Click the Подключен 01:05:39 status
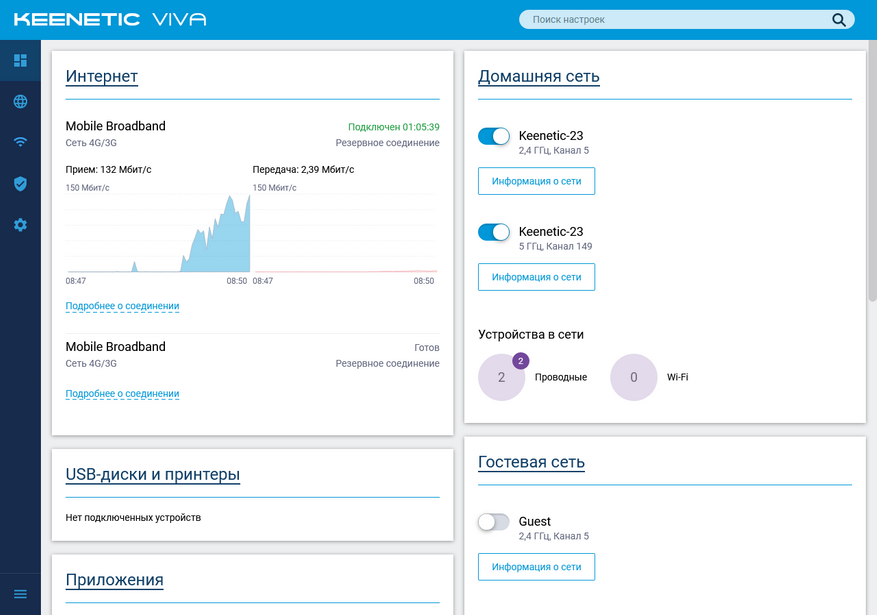877x615 pixels. (x=394, y=127)
